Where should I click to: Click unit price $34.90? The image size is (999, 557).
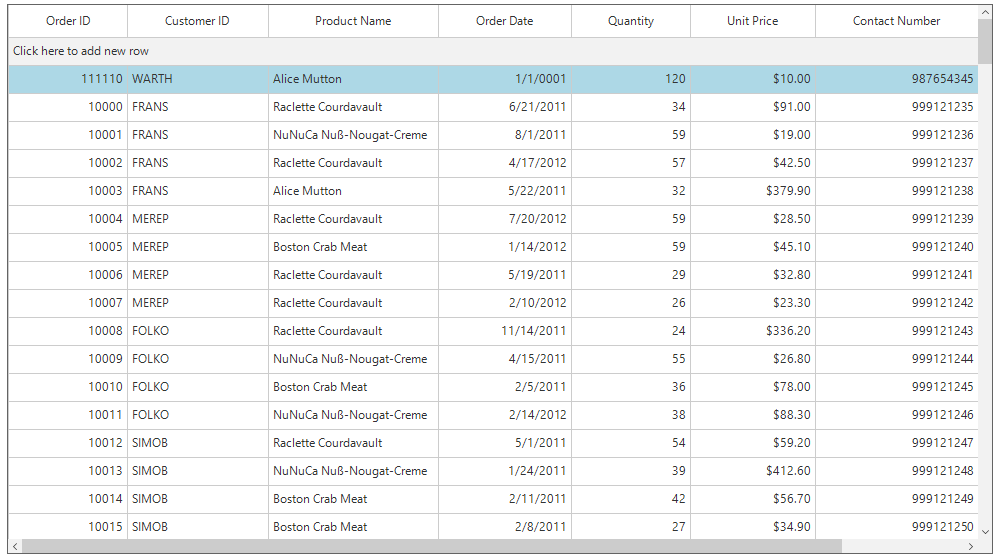[752, 527]
